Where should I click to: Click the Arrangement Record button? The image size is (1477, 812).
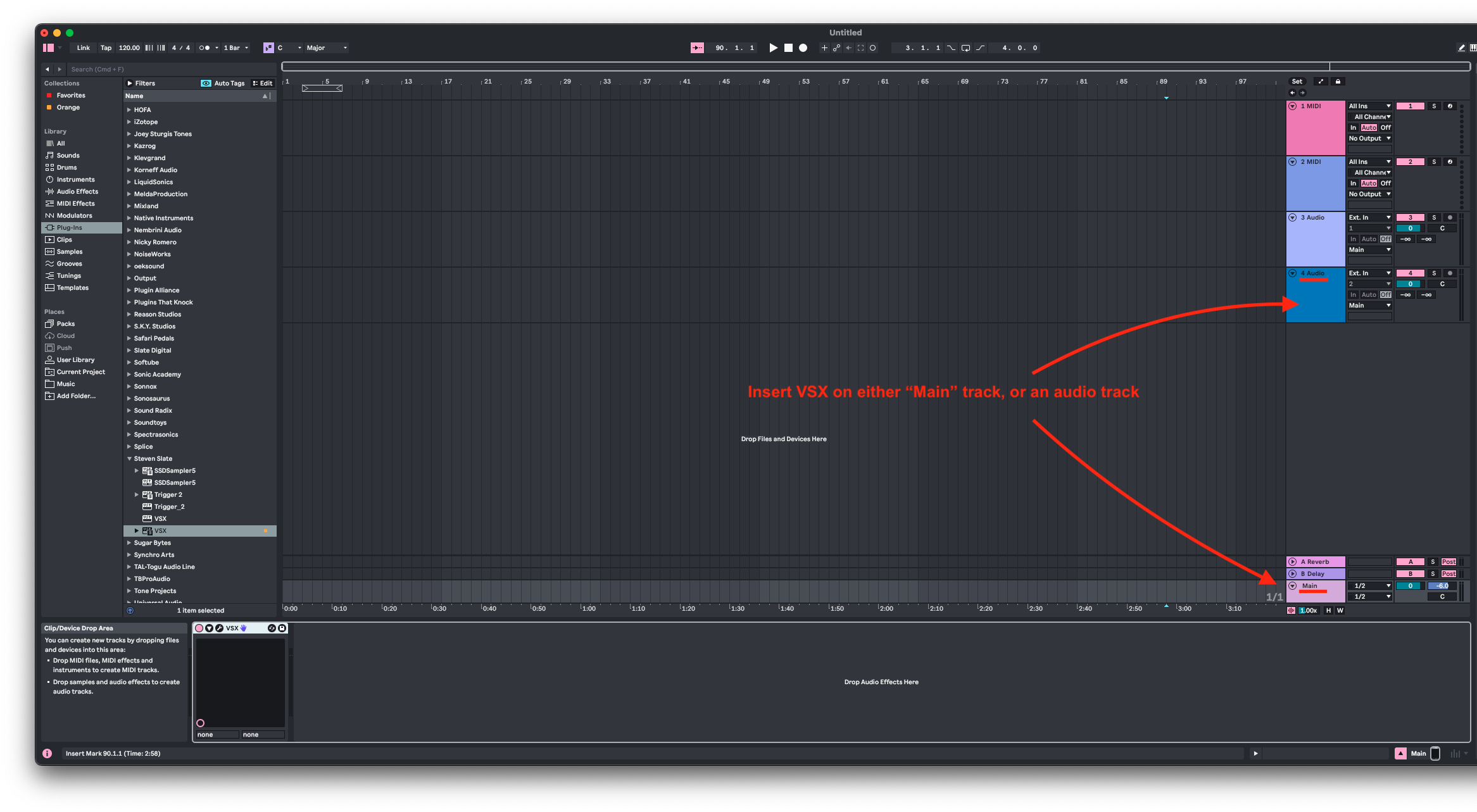point(803,48)
